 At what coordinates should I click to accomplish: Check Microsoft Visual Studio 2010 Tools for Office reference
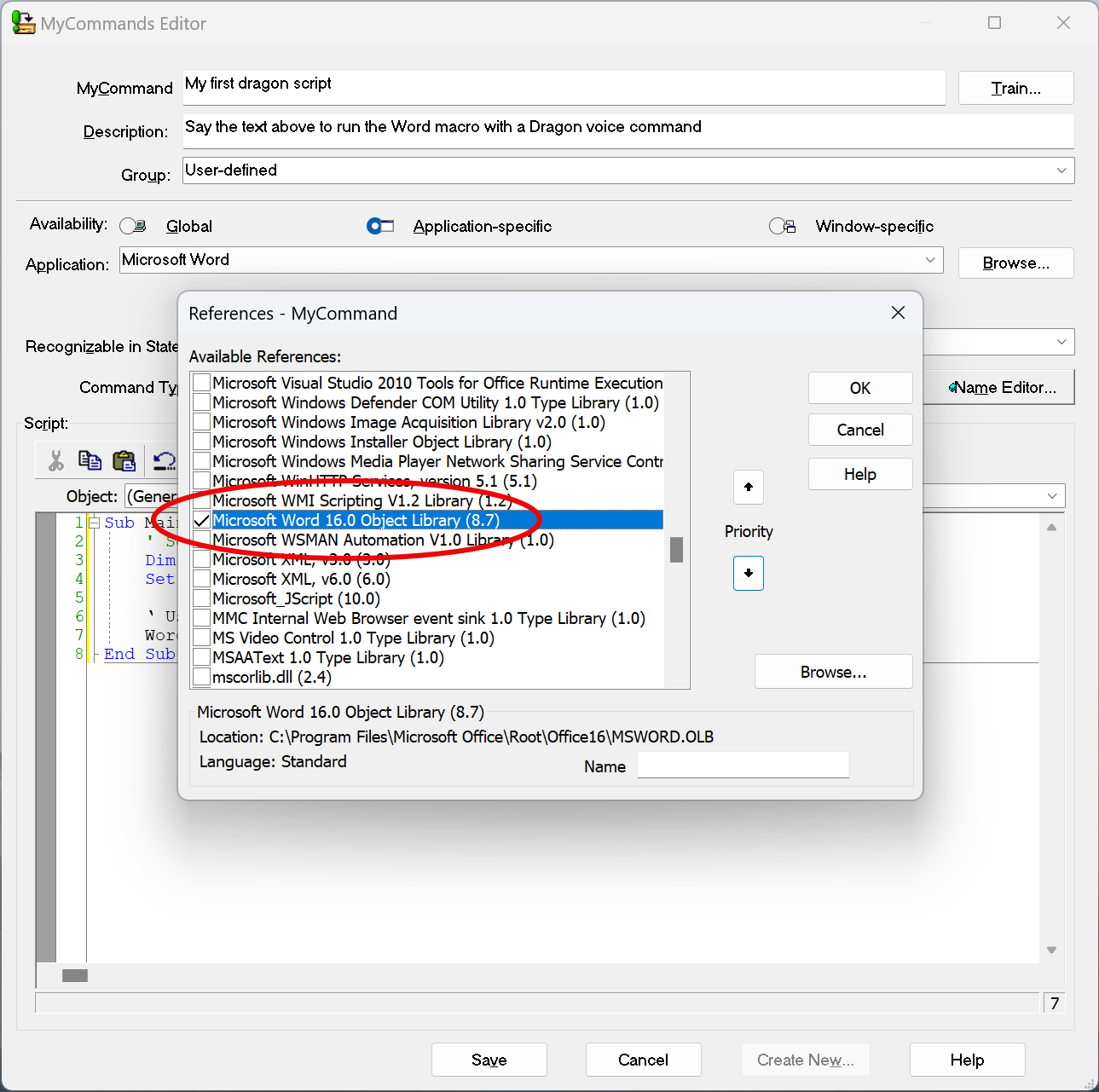202,383
